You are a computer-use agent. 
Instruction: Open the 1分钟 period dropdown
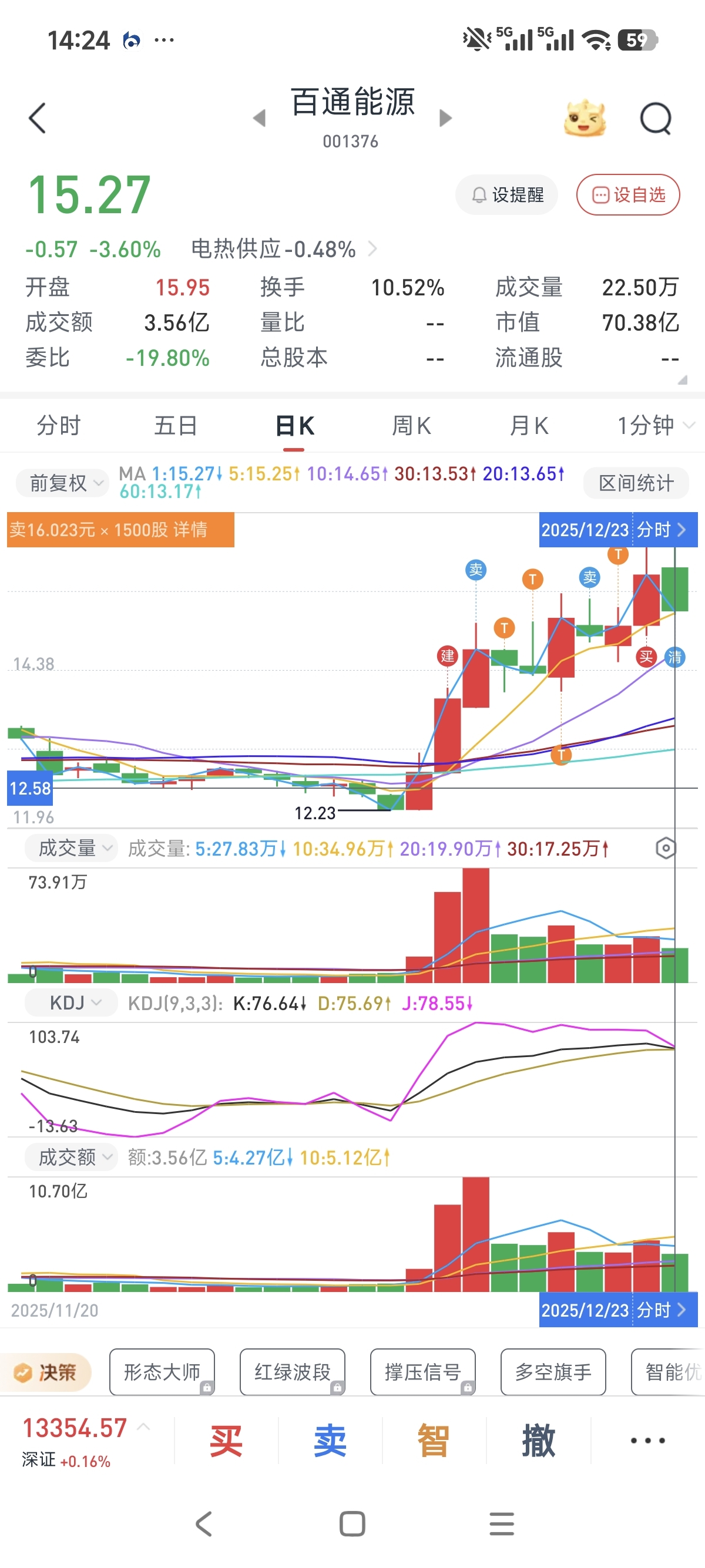point(656,426)
